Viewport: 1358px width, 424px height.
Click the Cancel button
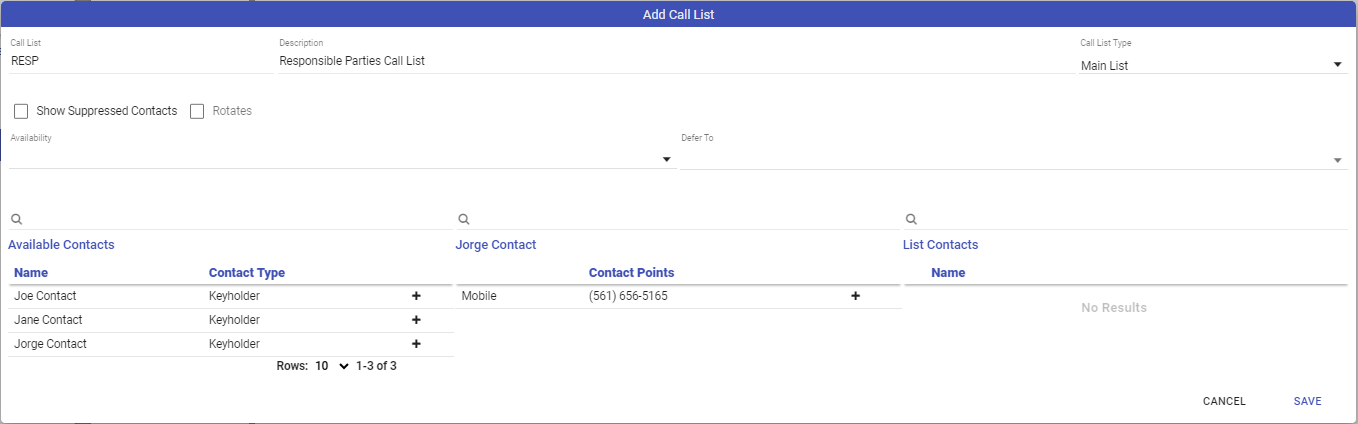tap(1224, 401)
